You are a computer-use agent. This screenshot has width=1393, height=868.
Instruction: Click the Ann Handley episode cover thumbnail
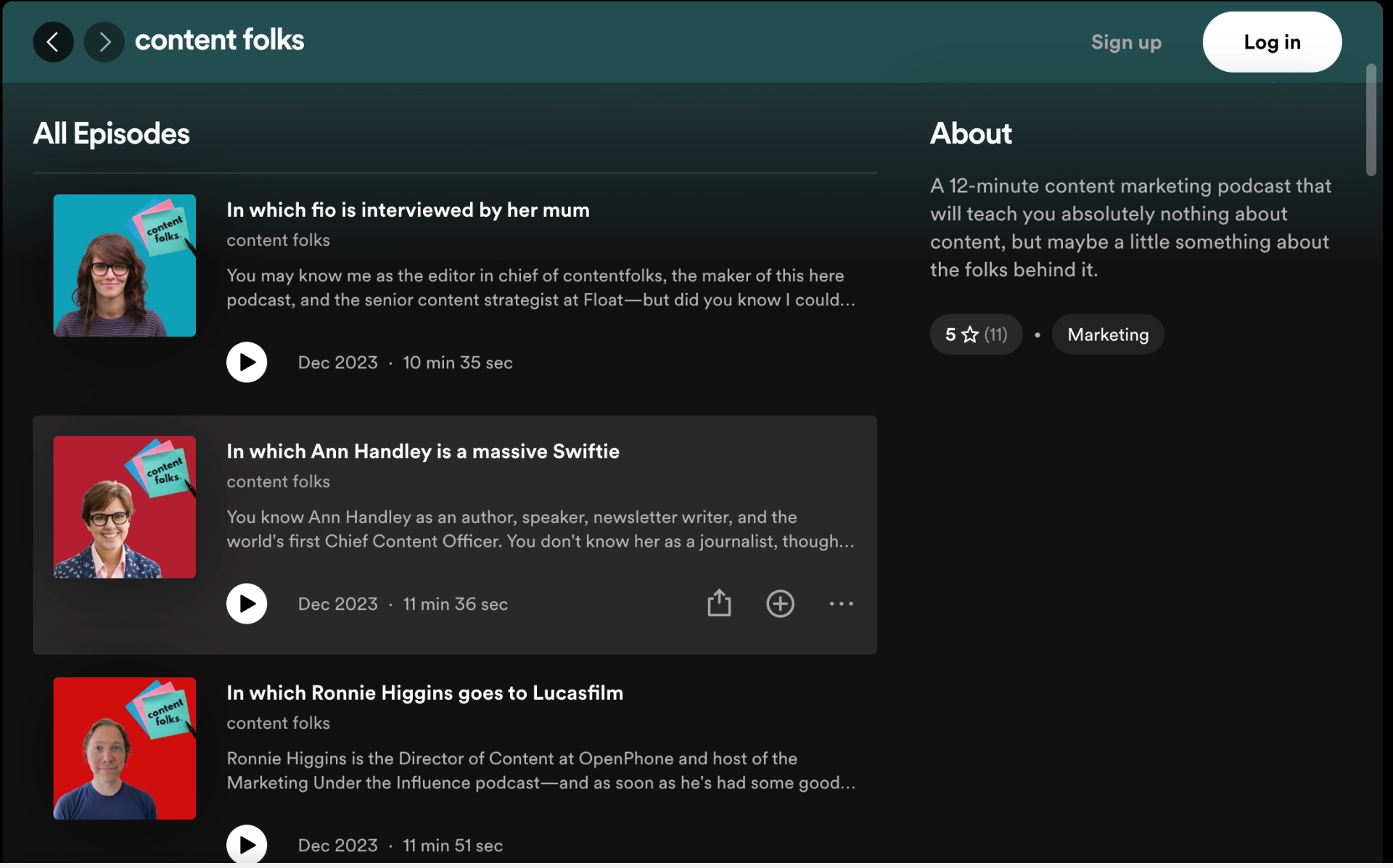(x=124, y=507)
